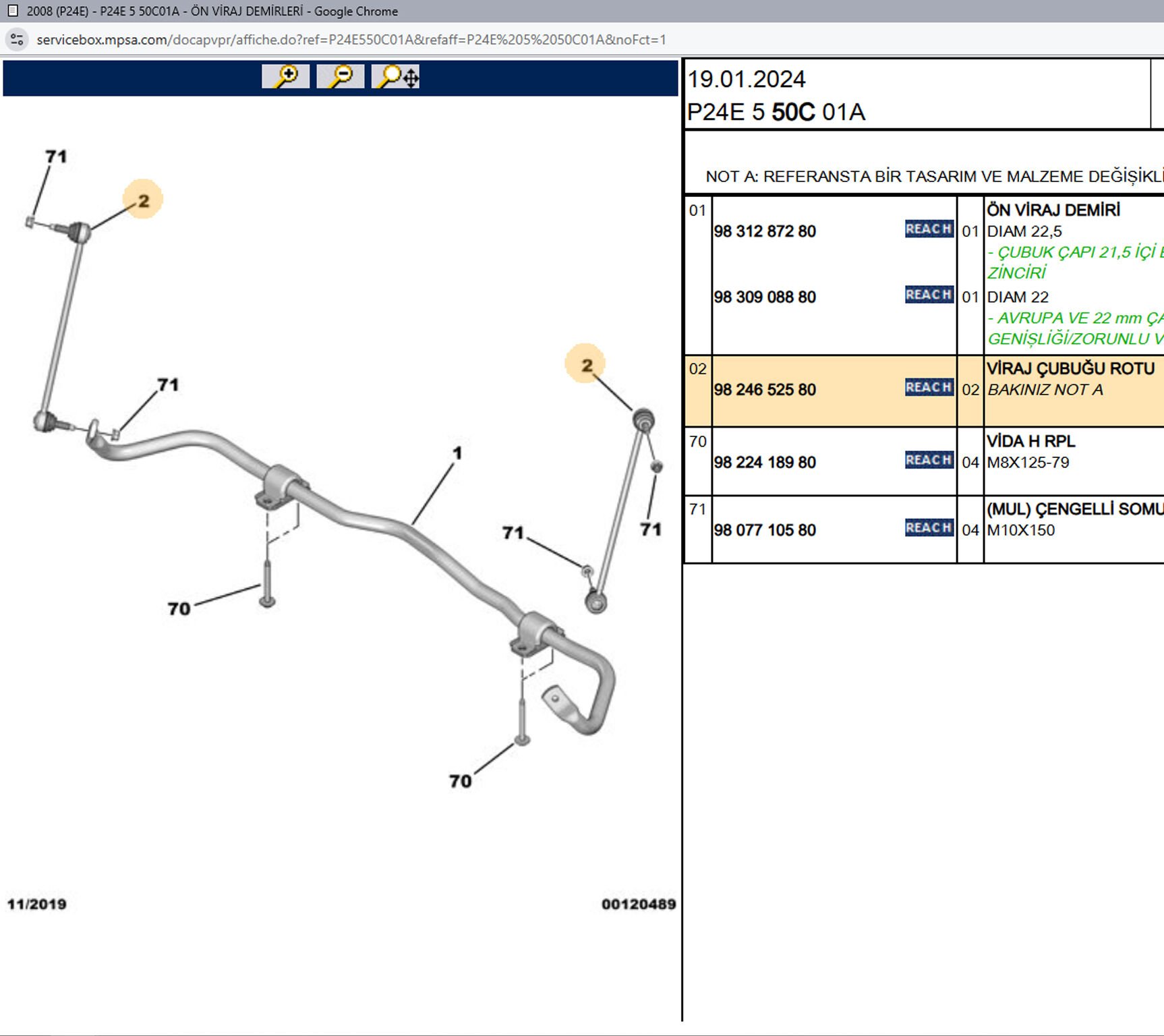The height and width of the screenshot is (1036, 1164).
Task: Click part number 98 077 105 80
Action: (765, 530)
